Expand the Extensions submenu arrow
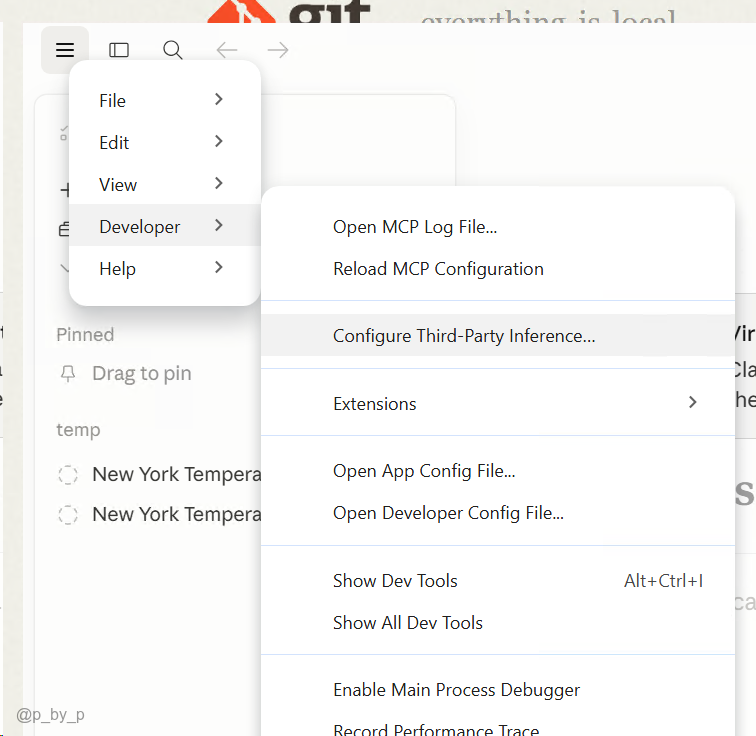Image resolution: width=756 pixels, height=736 pixels. pyautogui.click(x=693, y=402)
